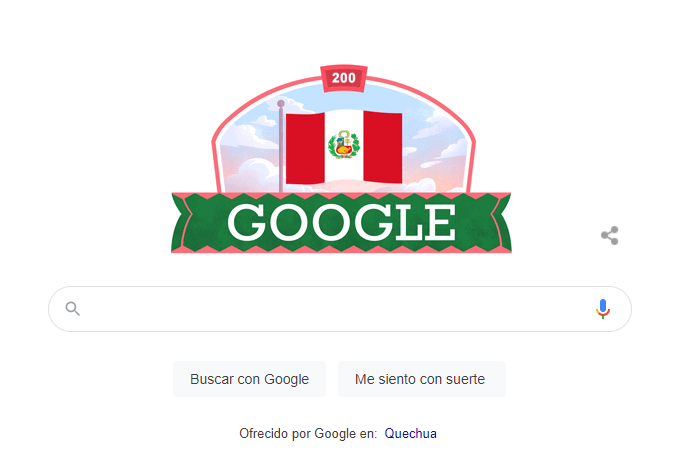
Task: Click the final E in the GOOGLE banner
Action: coord(440,223)
